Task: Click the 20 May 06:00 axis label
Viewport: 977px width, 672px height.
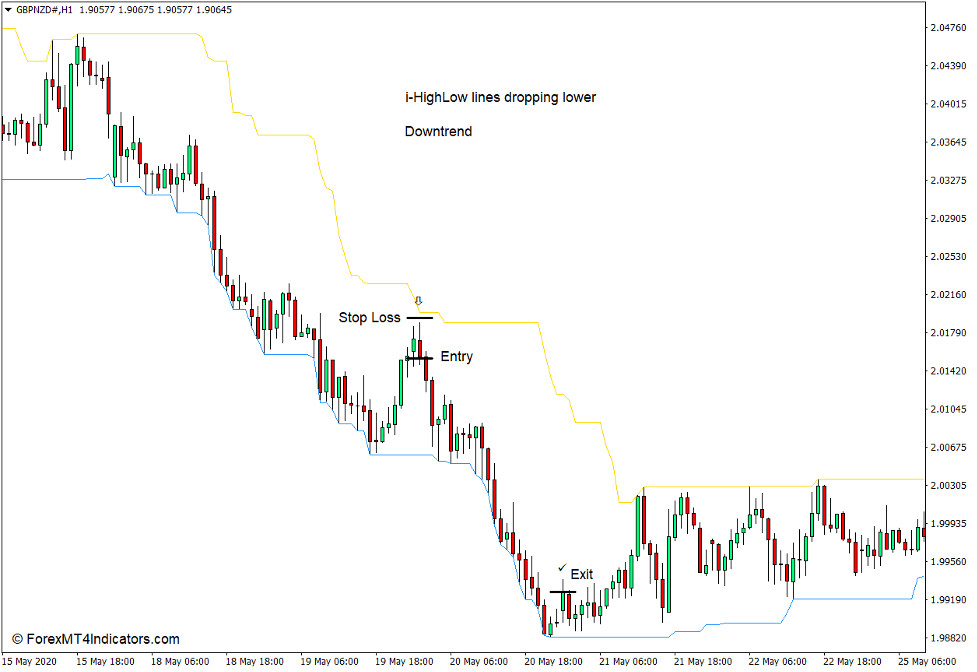Action: click(x=478, y=661)
